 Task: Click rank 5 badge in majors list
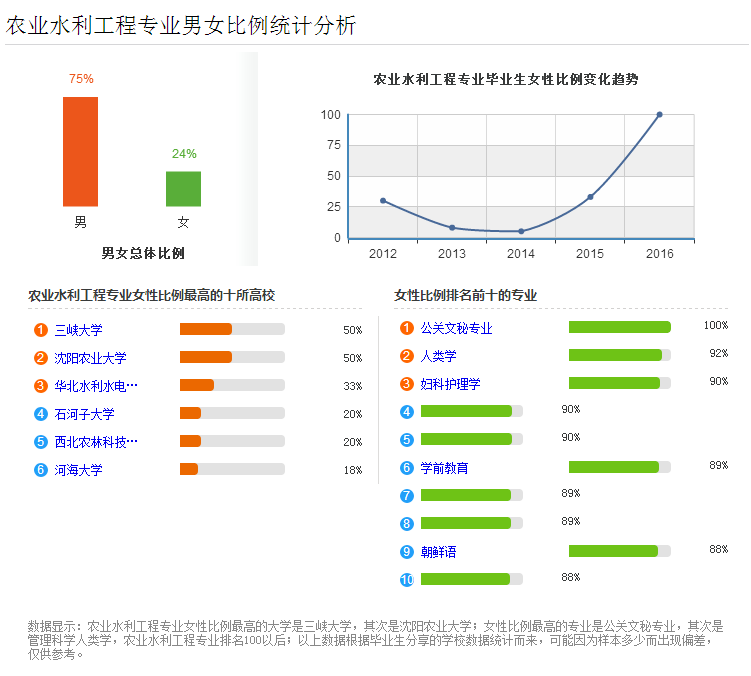407,439
